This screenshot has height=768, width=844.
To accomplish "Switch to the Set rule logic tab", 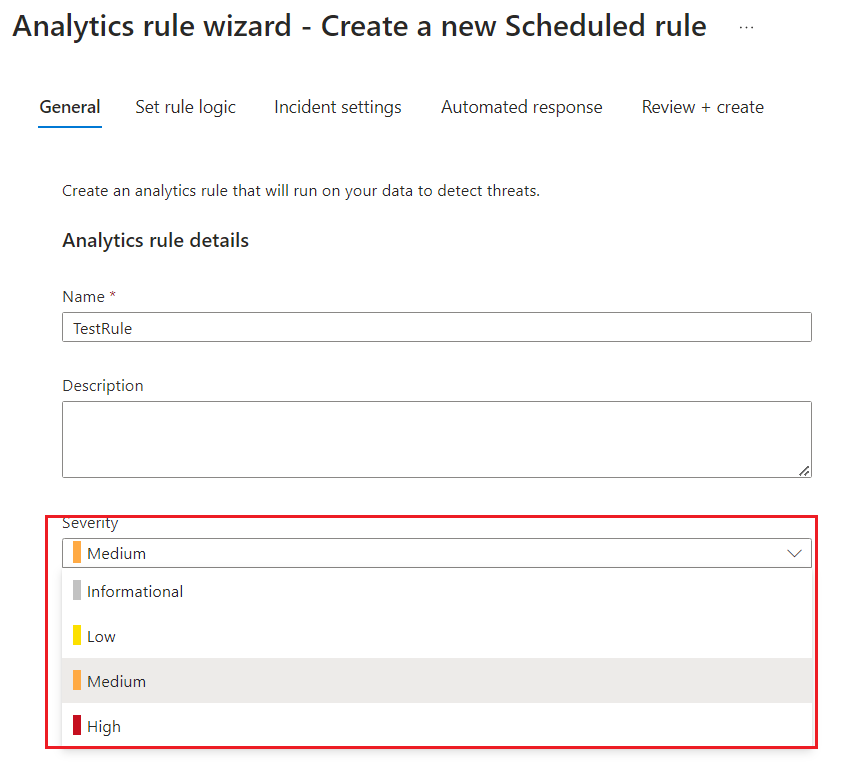I will click(x=185, y=107).
